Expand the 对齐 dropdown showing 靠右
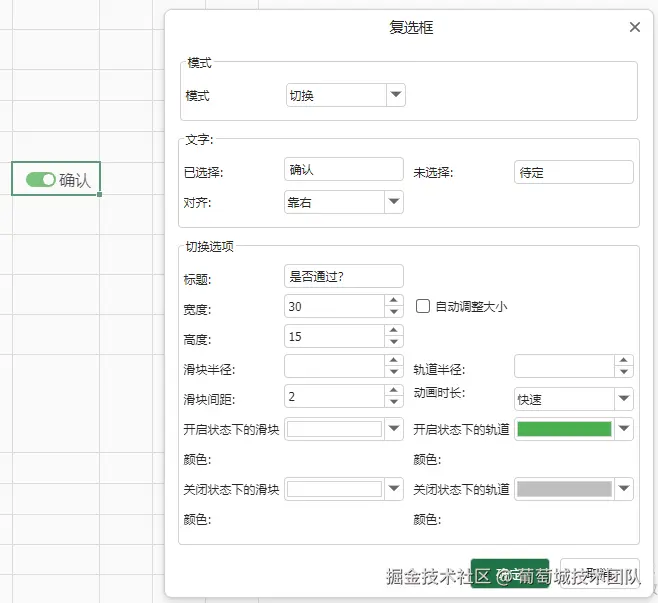This screenshot has width=658, height=603. 394,202
